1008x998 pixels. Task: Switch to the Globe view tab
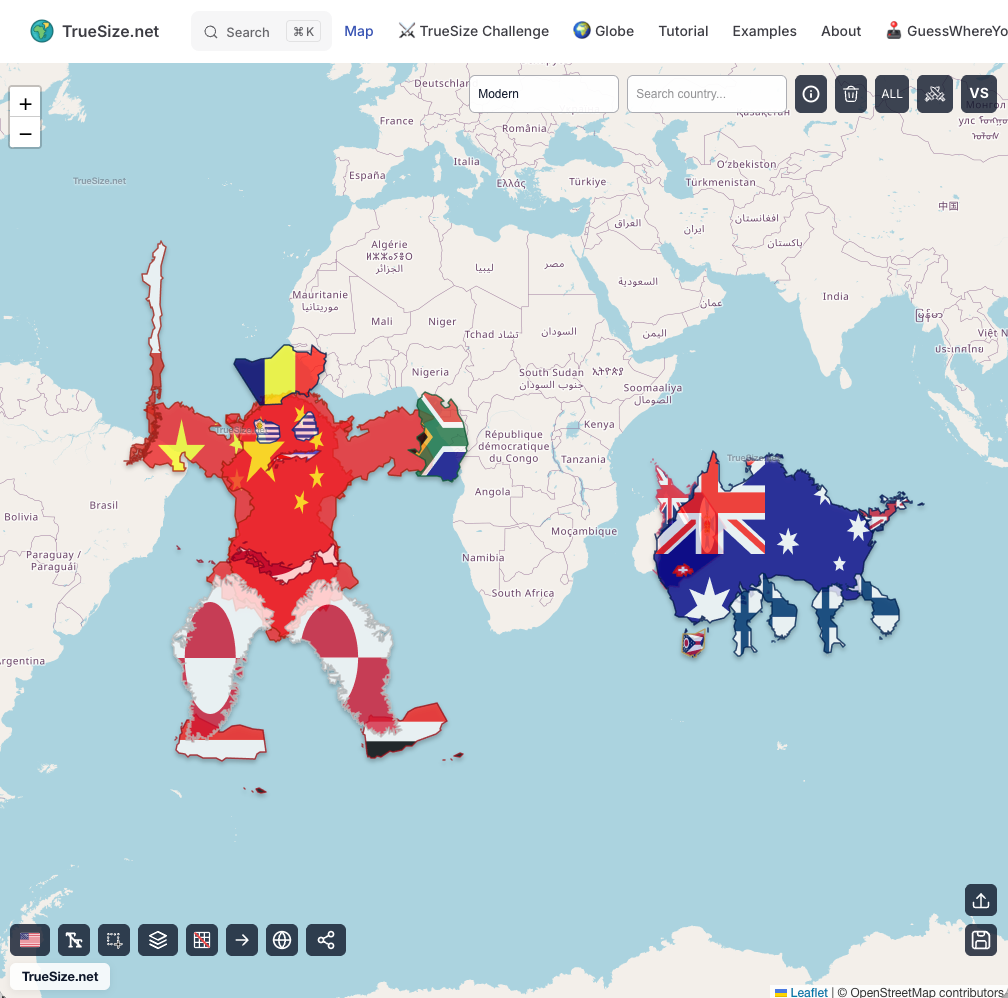604,31
